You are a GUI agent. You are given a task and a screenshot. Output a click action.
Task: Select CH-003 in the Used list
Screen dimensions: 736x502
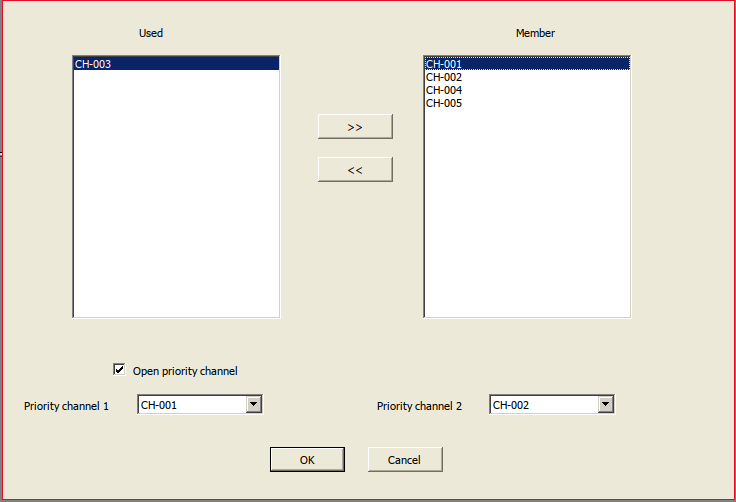coord(93,64)
